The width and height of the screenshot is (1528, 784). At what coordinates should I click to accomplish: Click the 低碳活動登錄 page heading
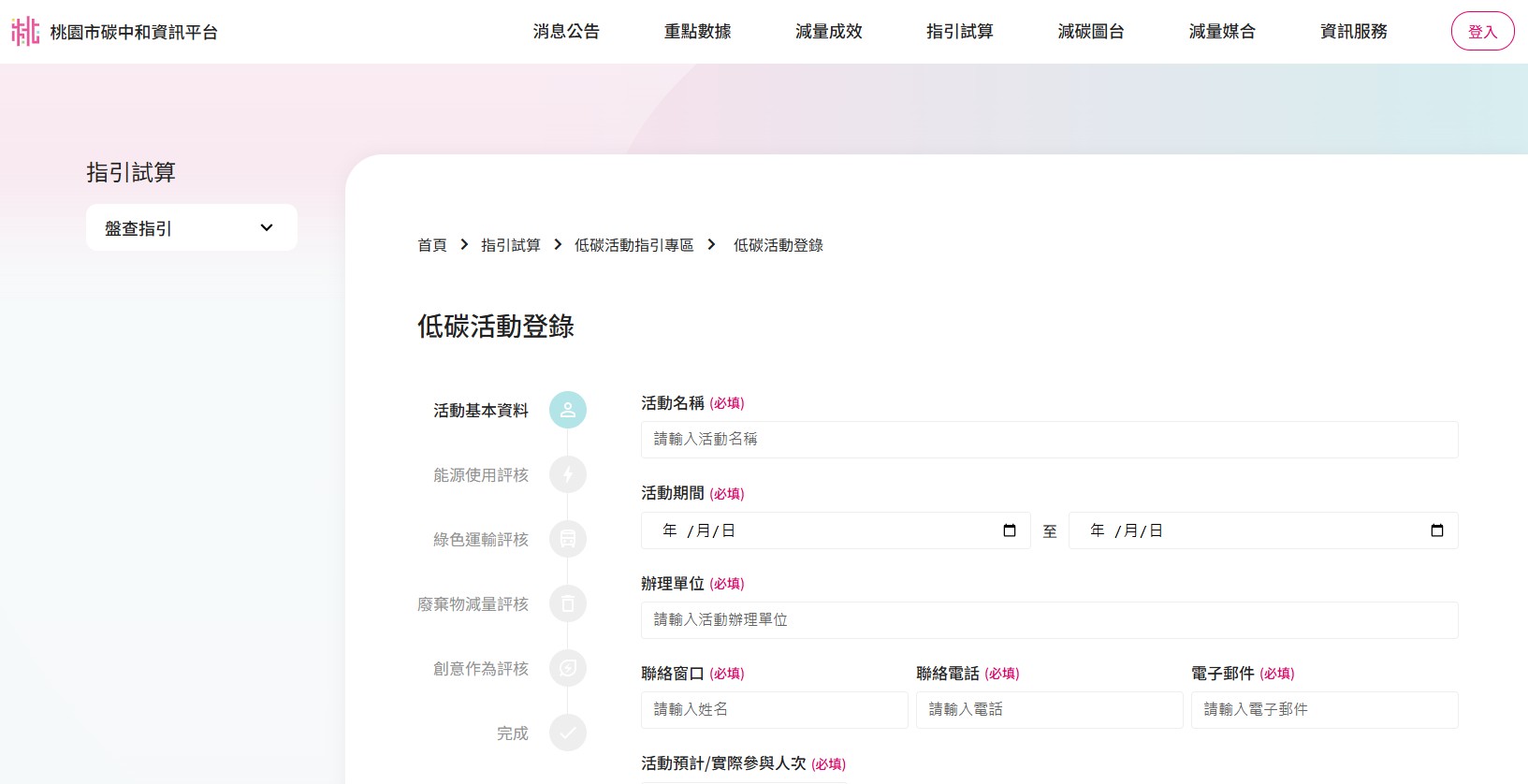[496, 326]
